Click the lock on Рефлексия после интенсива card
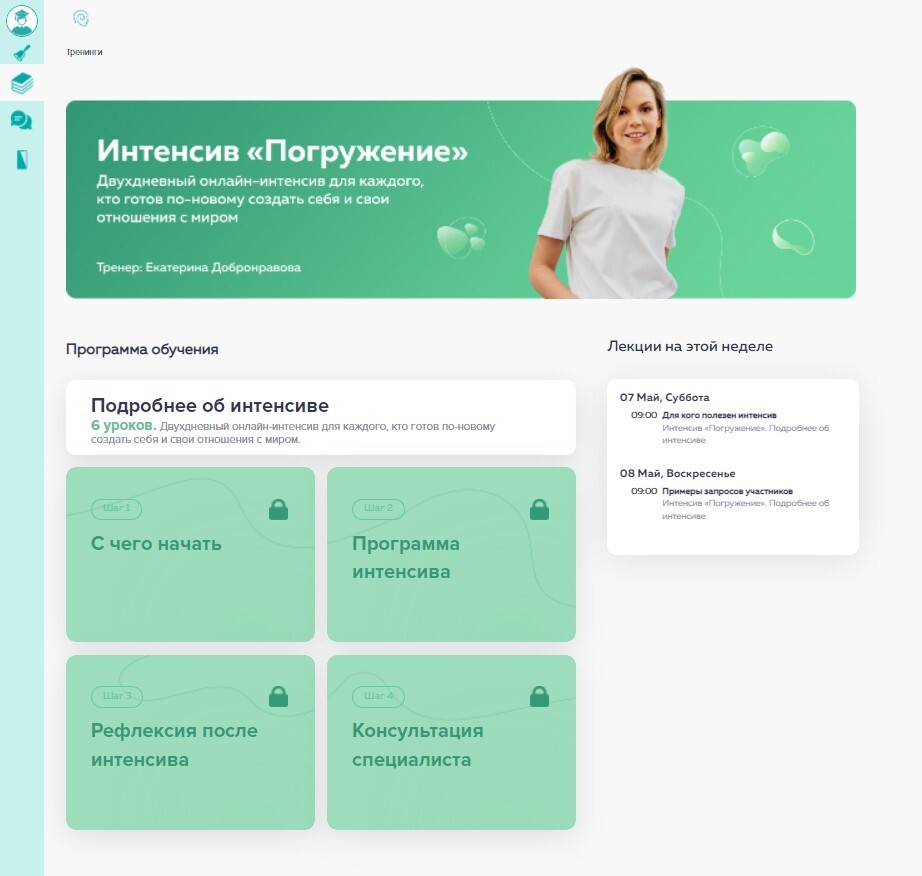 click(x=278, y=696)
